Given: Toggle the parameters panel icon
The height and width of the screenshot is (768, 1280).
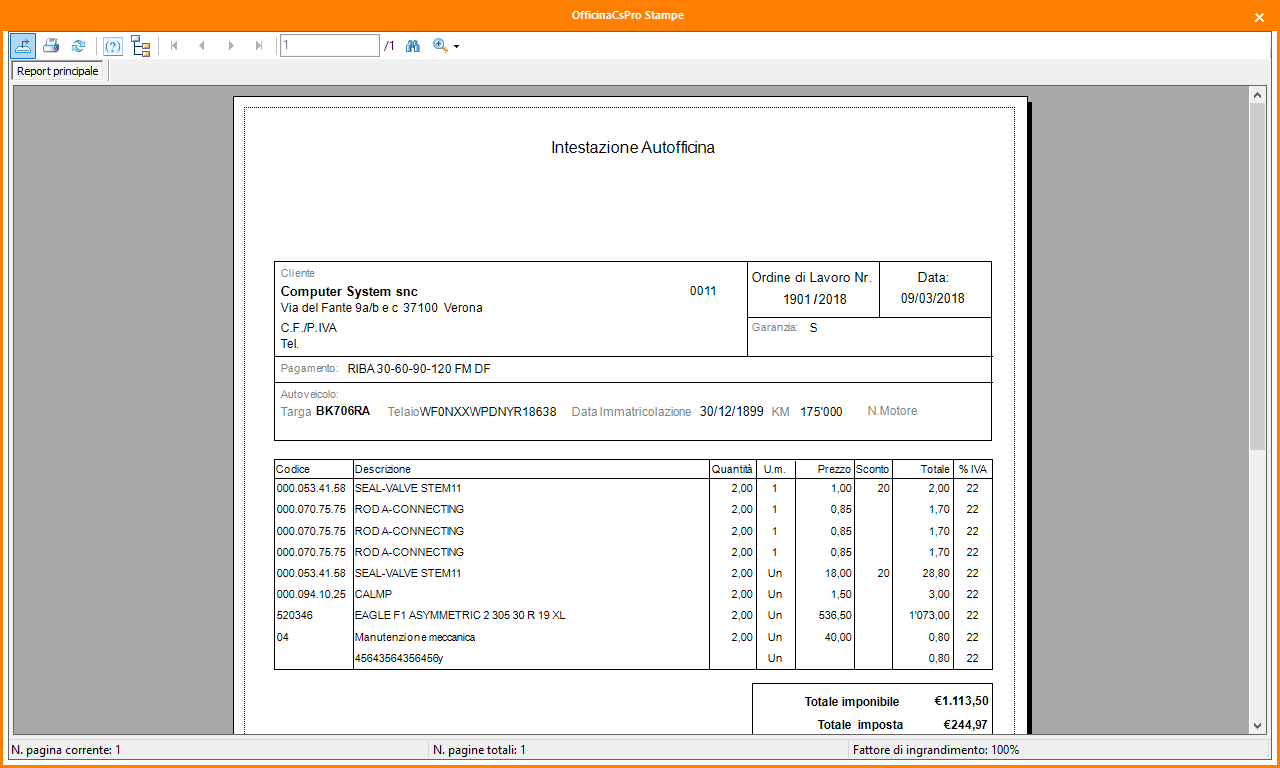Looking at the screenshot, I should (x=113, y=46).
